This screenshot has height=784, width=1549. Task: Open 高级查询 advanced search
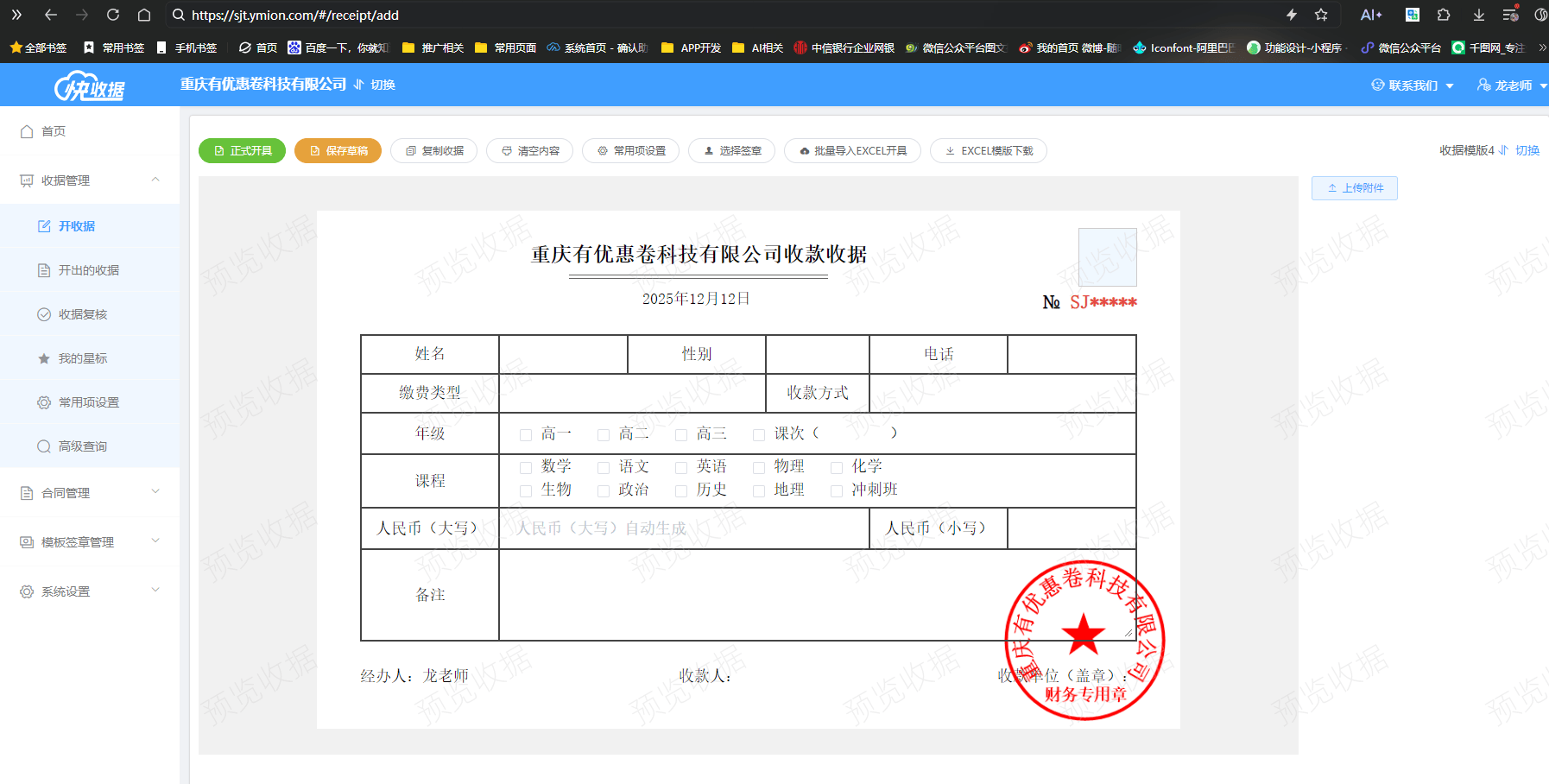82,446
